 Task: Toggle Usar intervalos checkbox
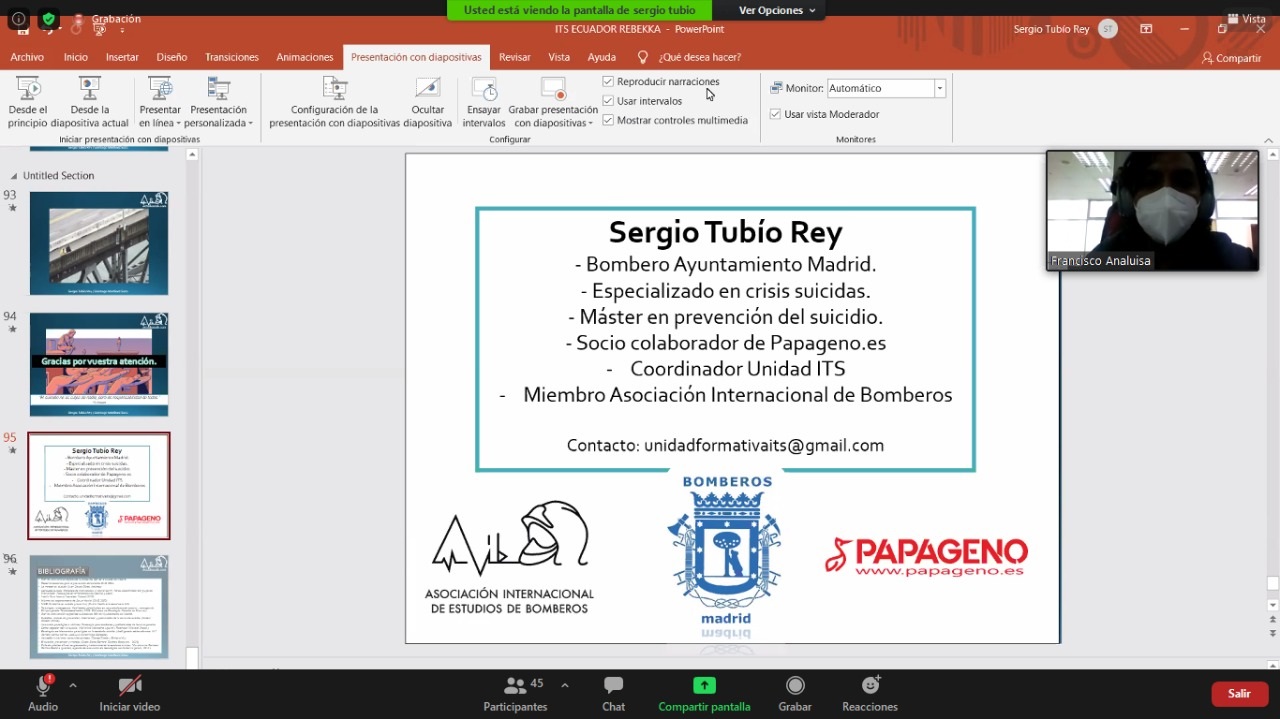[x=608, y=101]
